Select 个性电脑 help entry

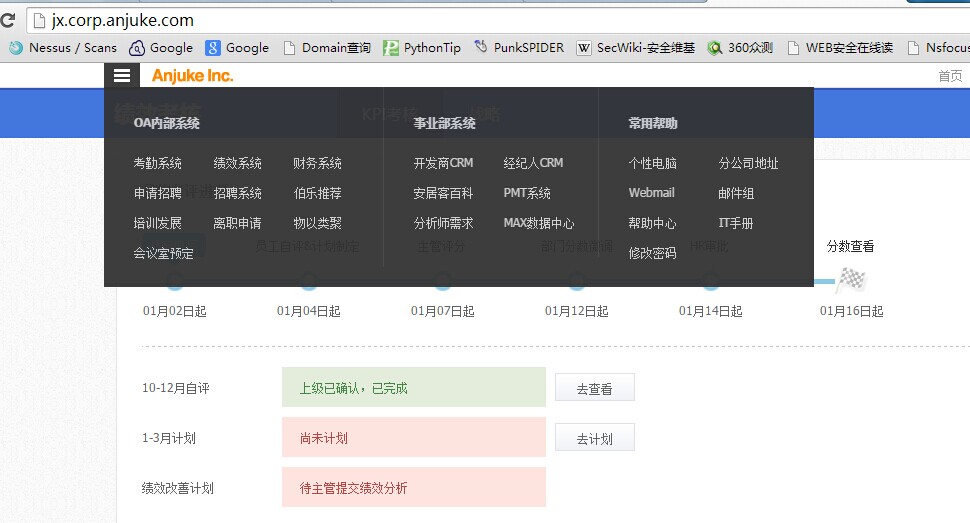(653, 163)
